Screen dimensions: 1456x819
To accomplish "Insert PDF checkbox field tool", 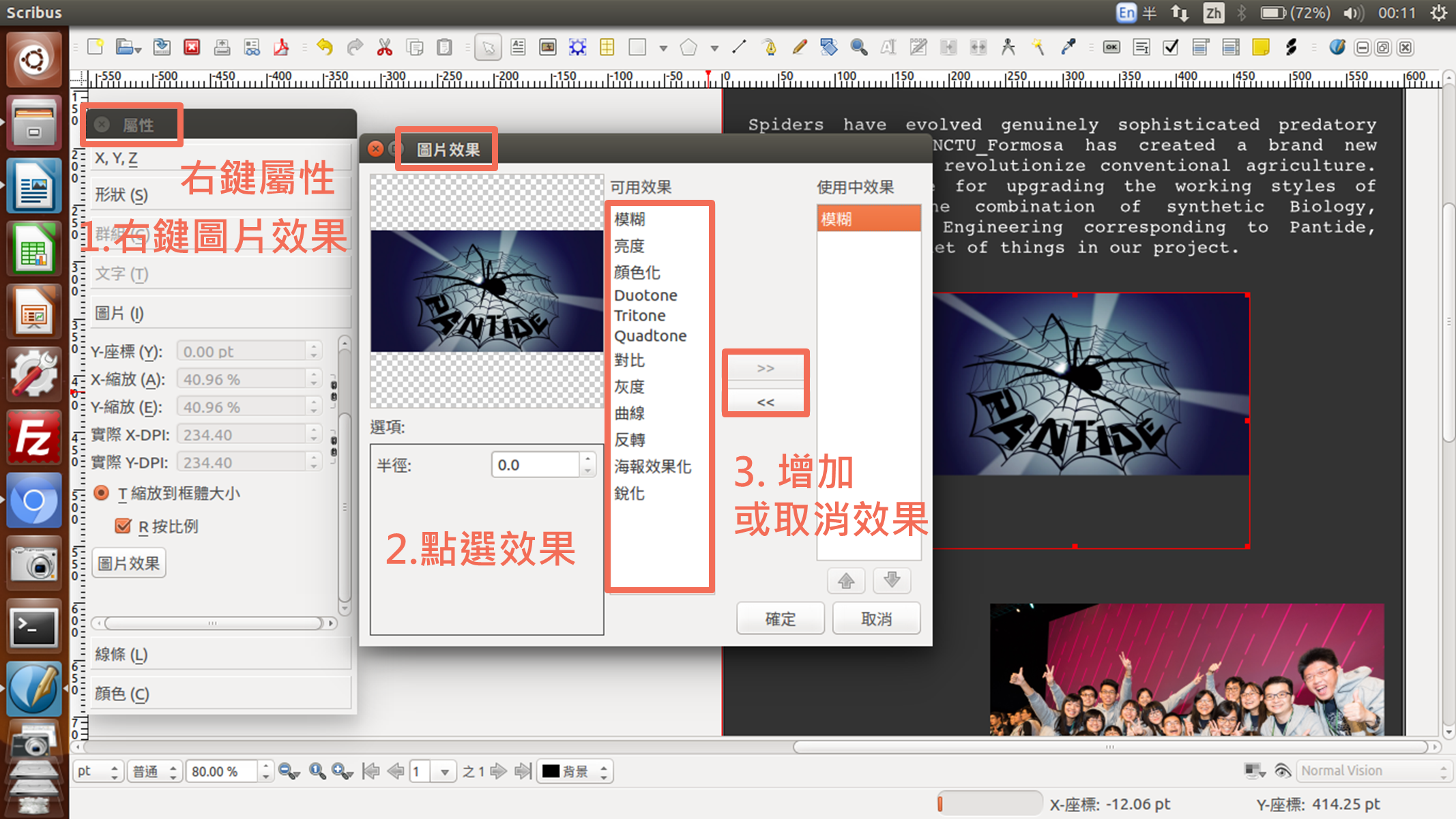I will pyautogui.click(x=1171, y=47).
